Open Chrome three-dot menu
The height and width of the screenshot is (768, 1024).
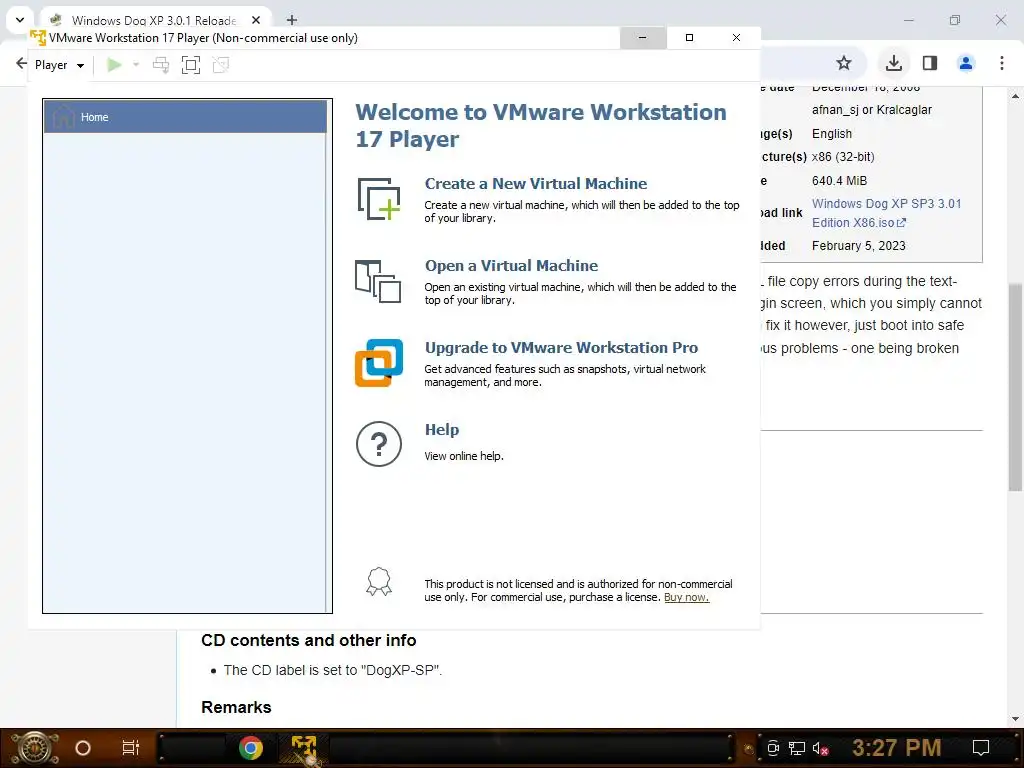pyautogui.click(x=1002, y=63)
